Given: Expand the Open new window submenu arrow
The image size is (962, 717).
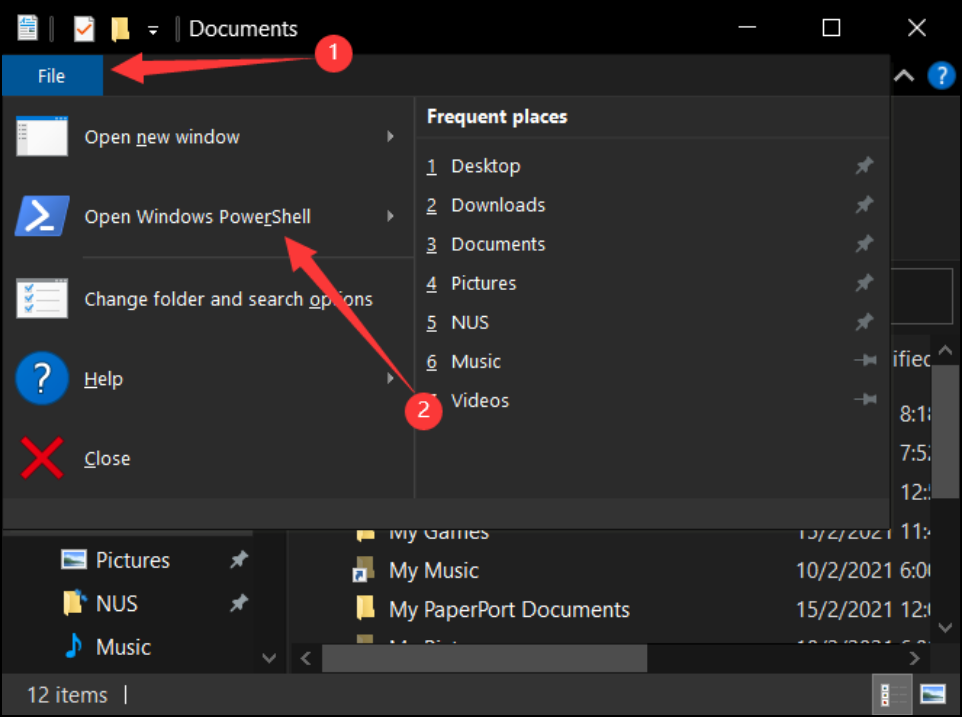Looking at the screenshot, I should tap(391, 137).
